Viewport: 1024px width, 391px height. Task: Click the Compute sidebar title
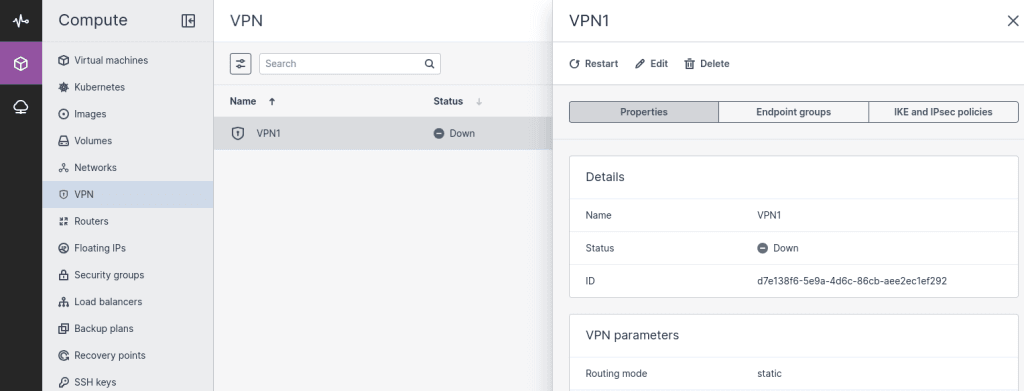click(x=93, y=20)
